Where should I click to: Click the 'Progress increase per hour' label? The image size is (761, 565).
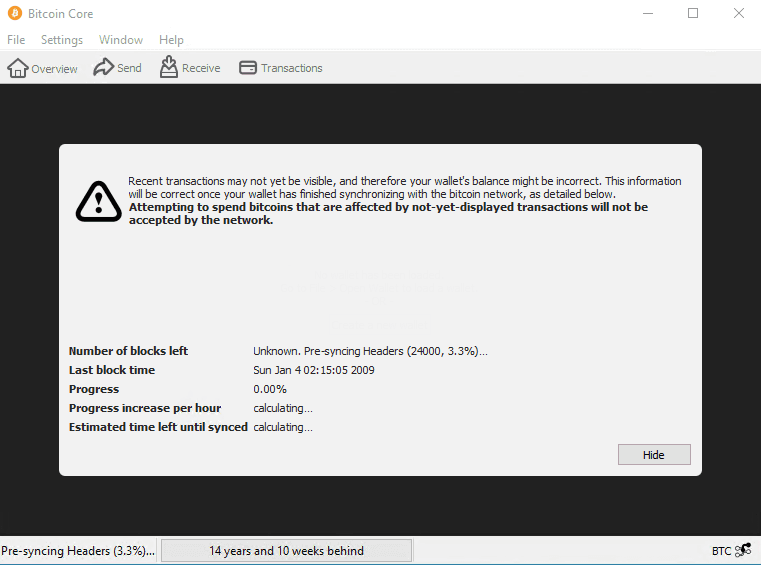145,408
